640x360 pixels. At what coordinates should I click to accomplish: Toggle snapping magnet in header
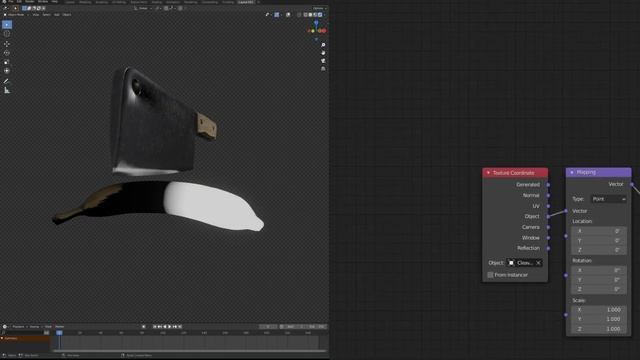pos(166,8)
